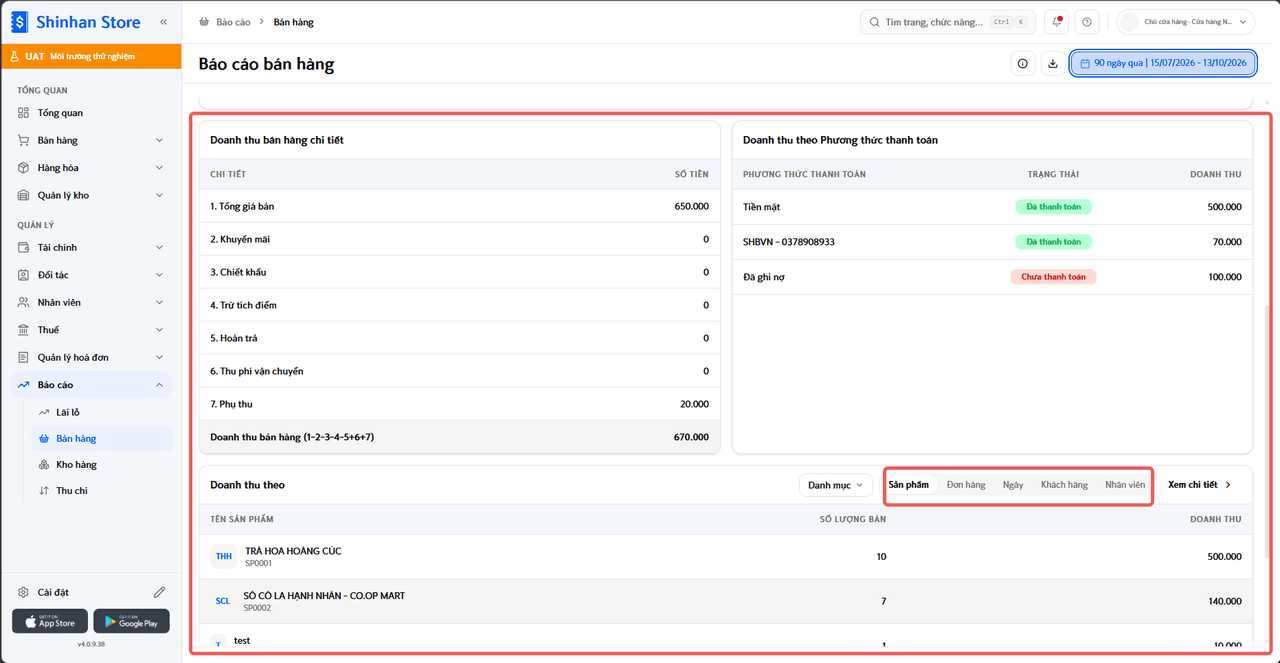Switch to the Đơn hàng tab
The image size is (1280, 663).
(966, 485)
